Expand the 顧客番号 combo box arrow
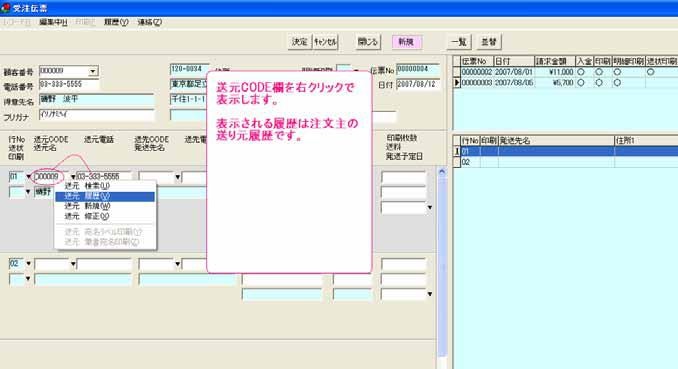Screen dimensions: 678x369 coord(93,71)
